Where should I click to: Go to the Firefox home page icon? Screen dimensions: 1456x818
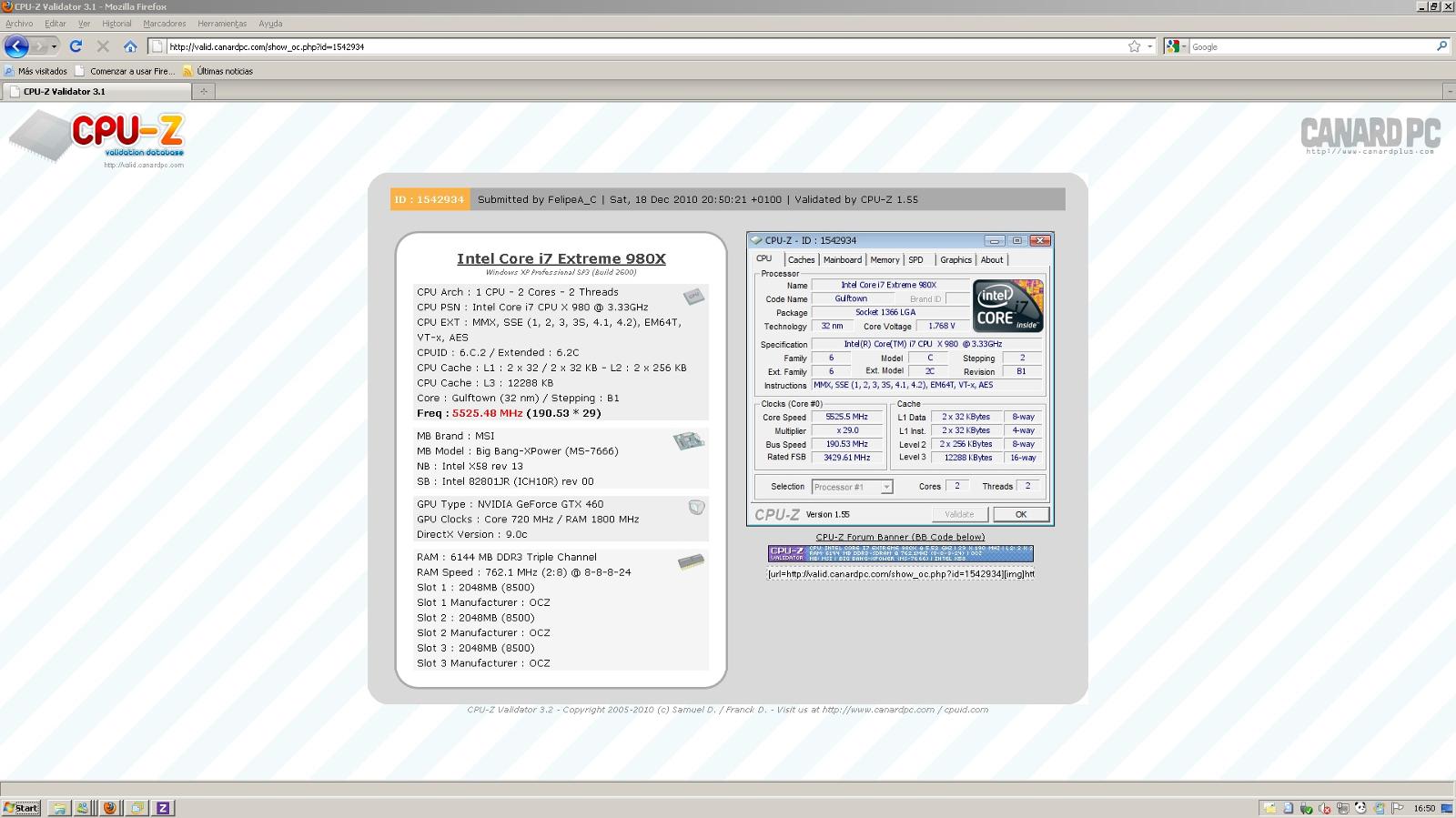(x=130, y=46)
